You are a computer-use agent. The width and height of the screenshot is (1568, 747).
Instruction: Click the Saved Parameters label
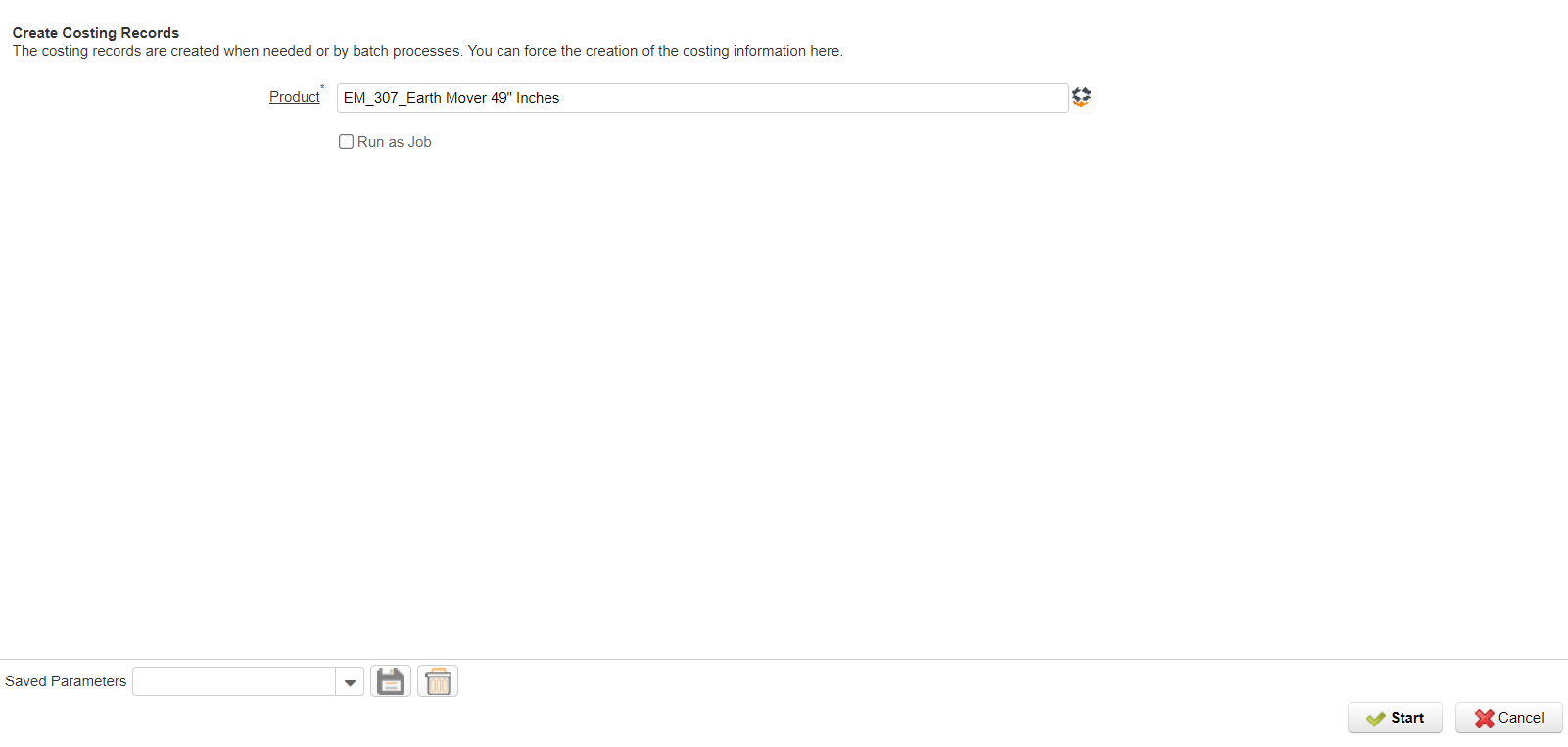[66, 681]
